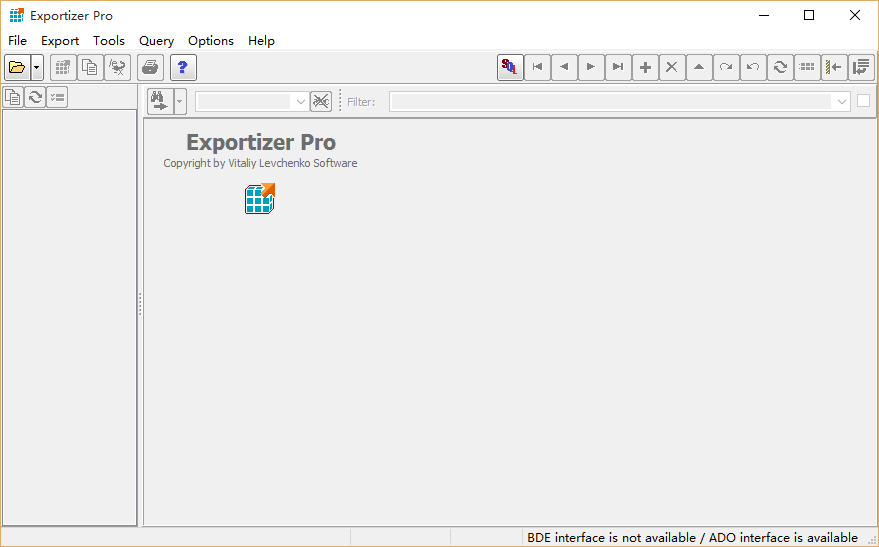
Task: Go to last record navigation button
Action: pos(618,67)
